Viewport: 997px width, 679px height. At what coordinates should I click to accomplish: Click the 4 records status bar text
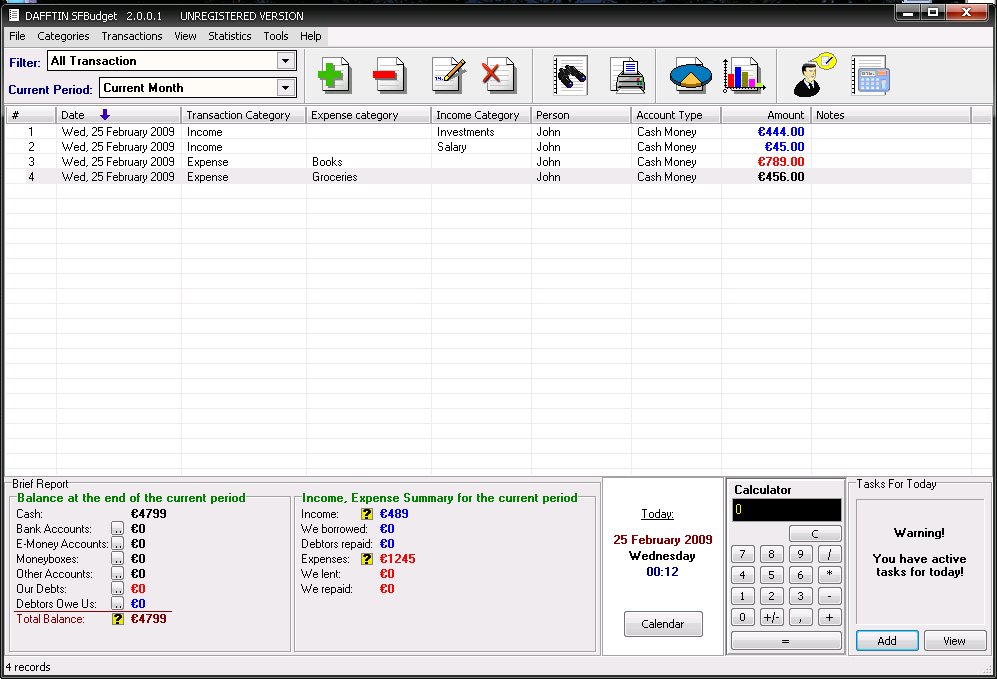28,667
